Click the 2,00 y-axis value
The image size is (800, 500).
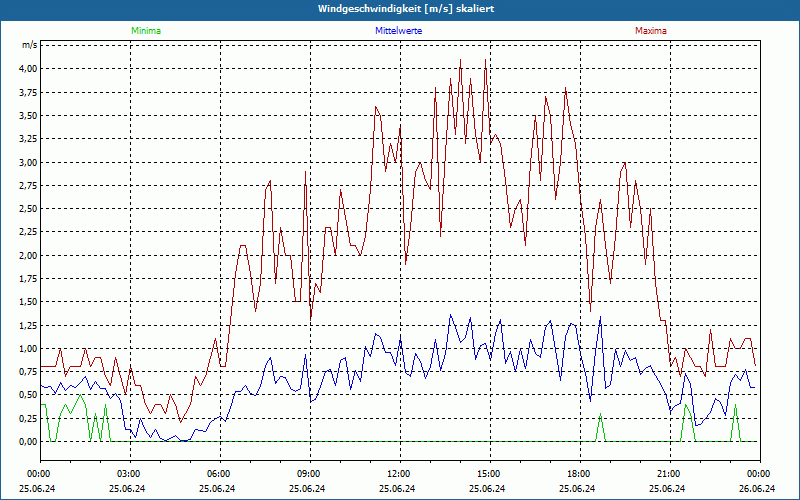tap(28, 256)
